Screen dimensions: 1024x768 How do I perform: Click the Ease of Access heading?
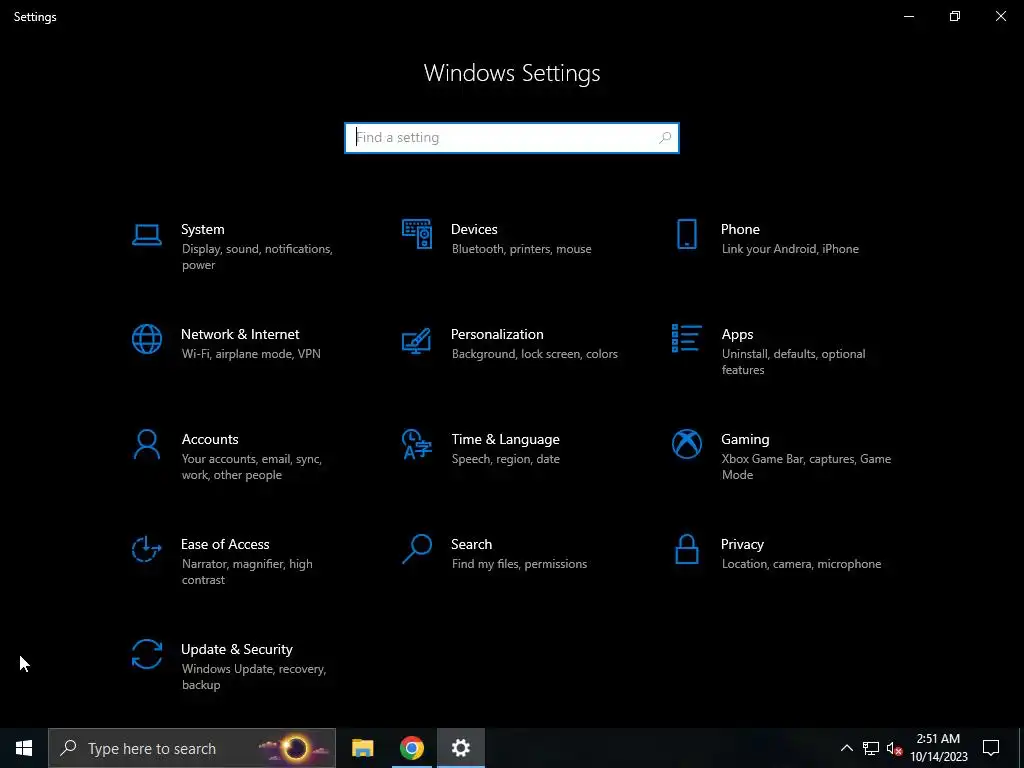[225, 545]
